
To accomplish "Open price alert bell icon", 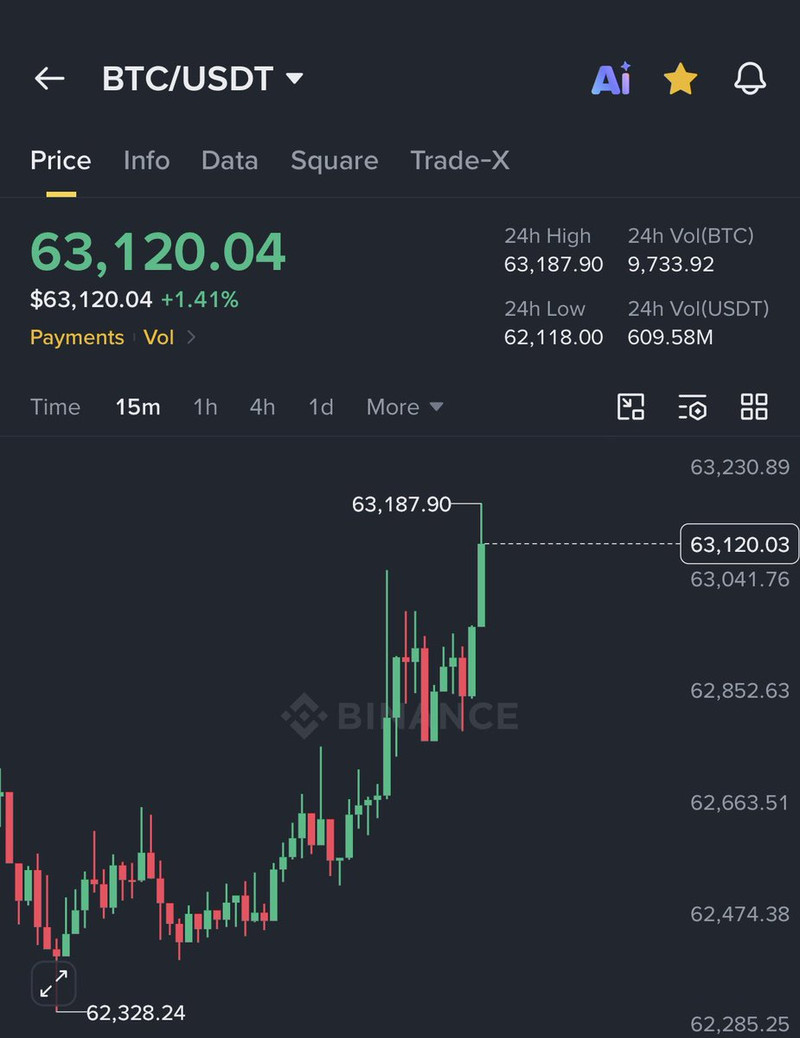I will point(750,79).
